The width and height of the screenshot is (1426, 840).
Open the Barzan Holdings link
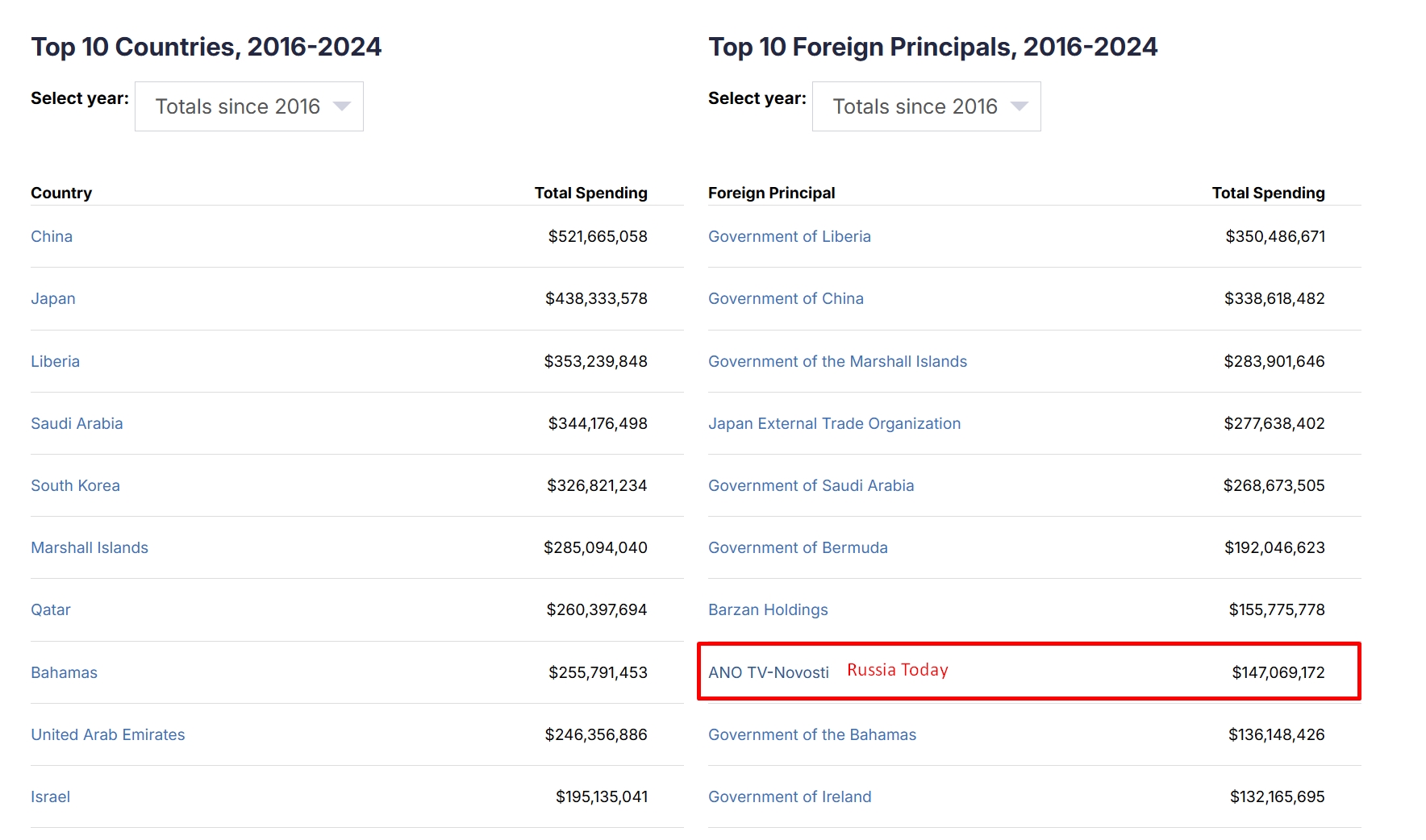[x=768, y=609]
